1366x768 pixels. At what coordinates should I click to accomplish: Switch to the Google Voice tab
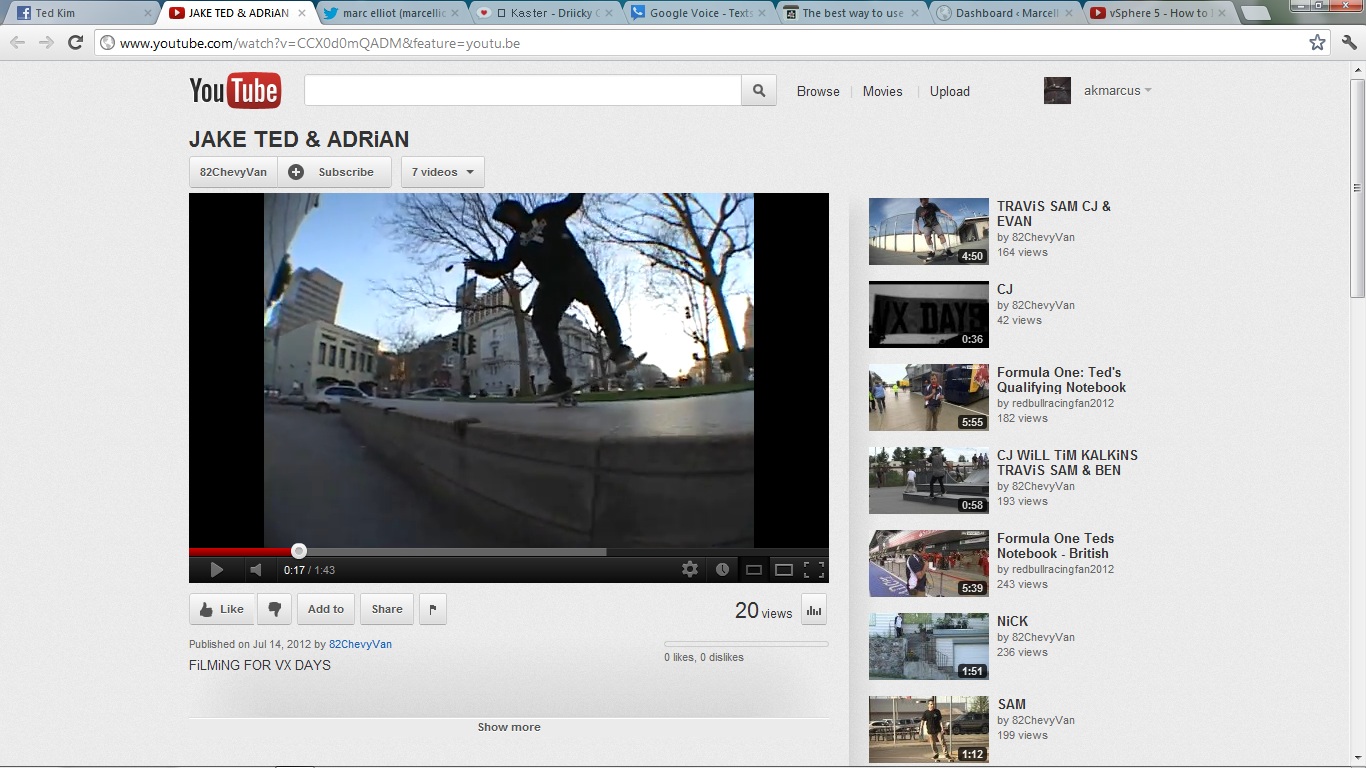pos(700,13)
